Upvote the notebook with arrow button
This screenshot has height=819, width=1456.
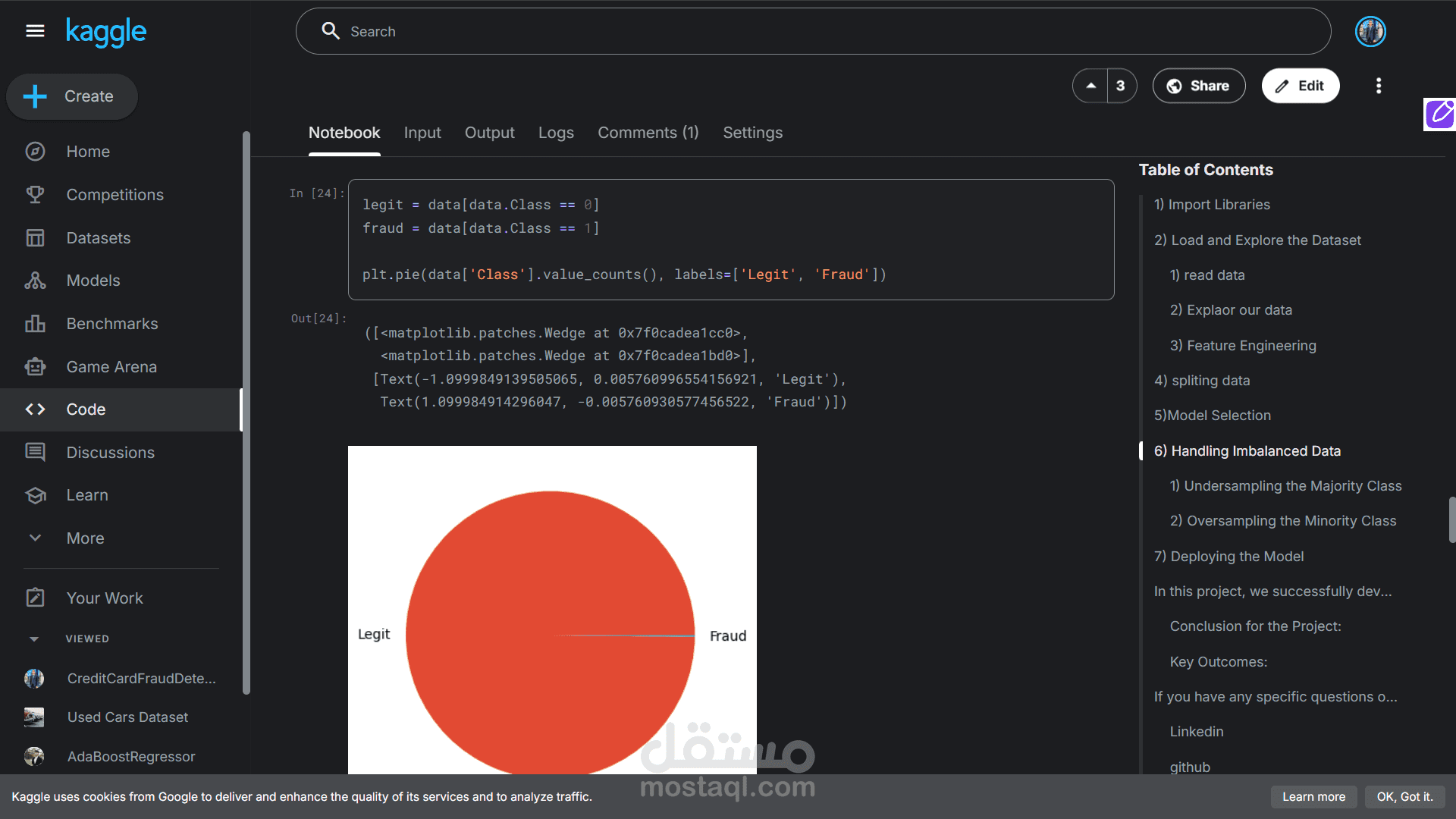(x=1090, y=86)
